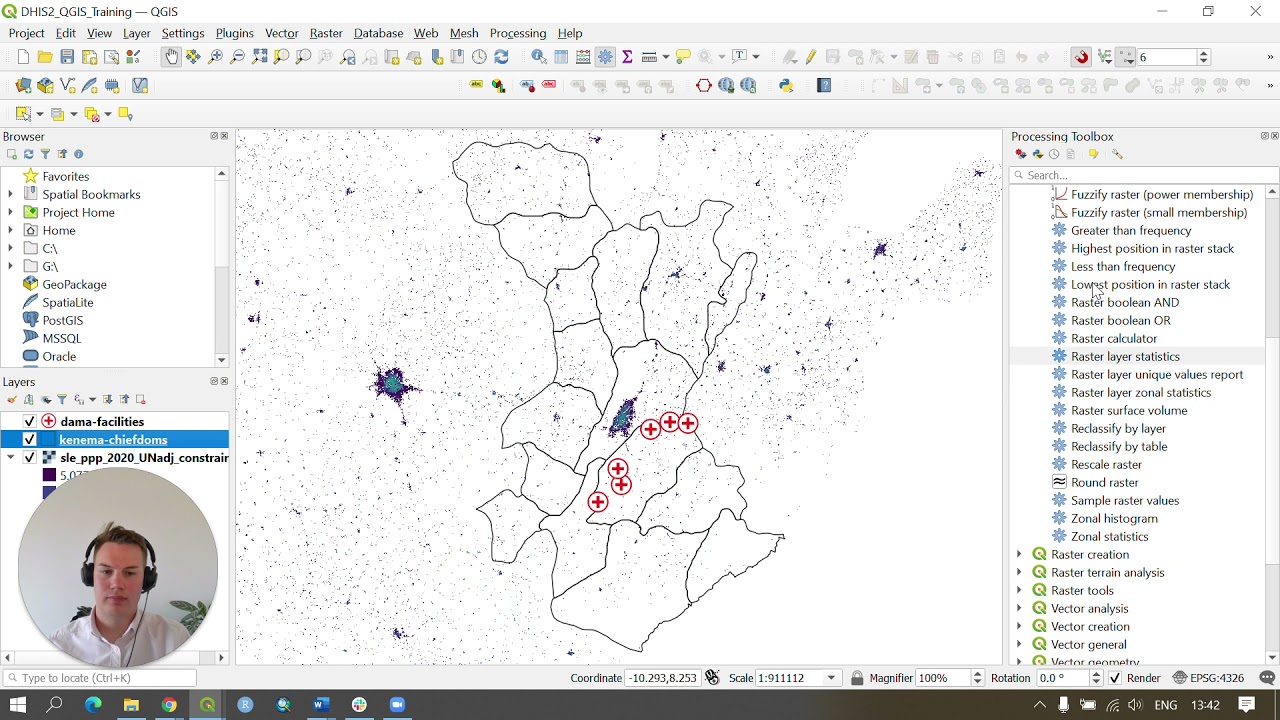Click the dark purple raster legend swatch

pyautogui.click(x=49, y=475)
